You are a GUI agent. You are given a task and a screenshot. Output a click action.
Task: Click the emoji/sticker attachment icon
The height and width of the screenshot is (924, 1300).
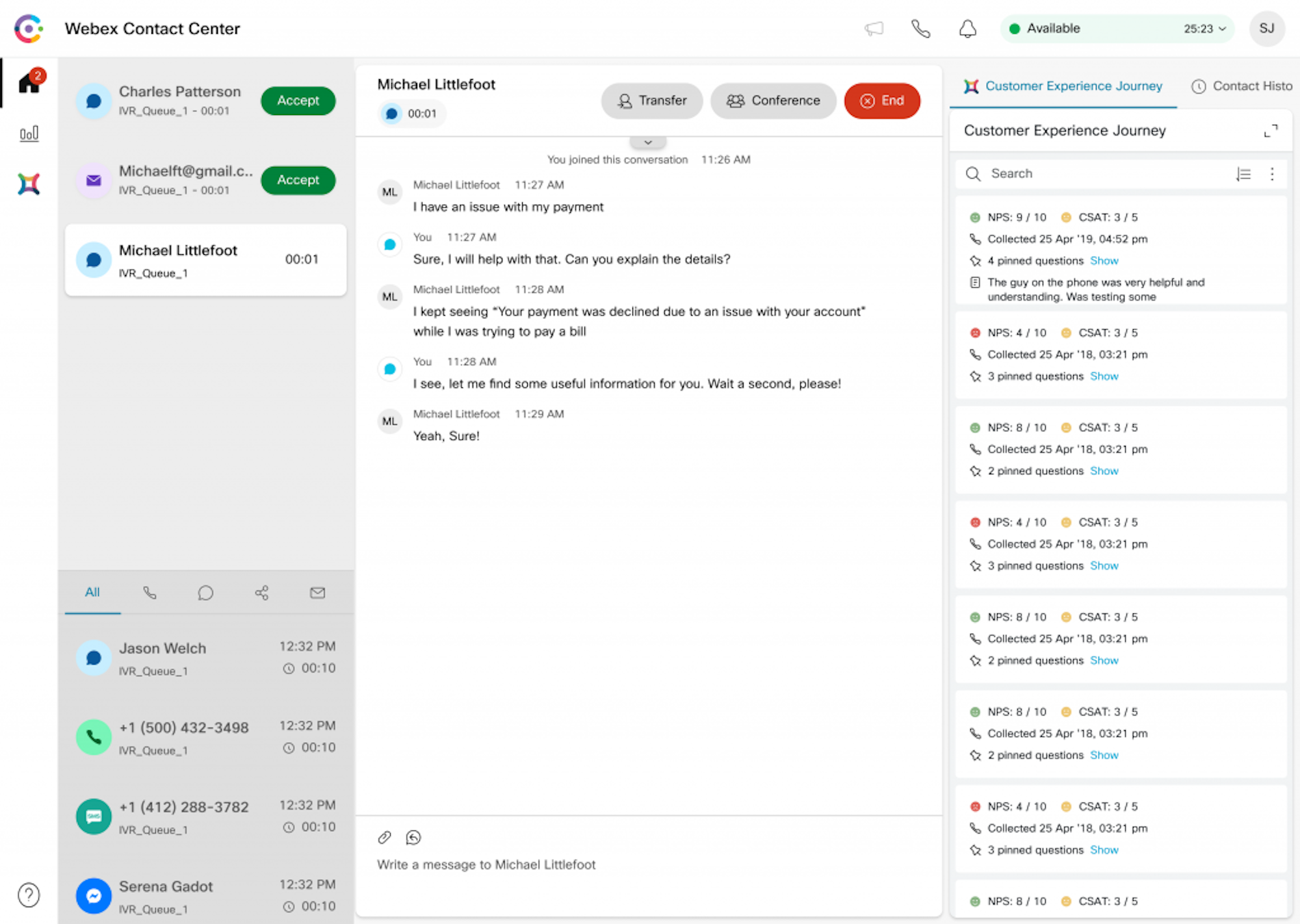(414, 838)
